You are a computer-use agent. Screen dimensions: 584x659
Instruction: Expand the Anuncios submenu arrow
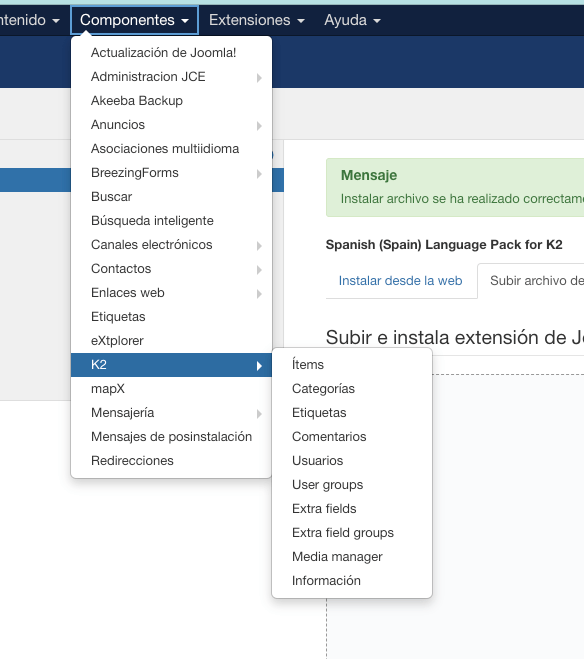(259, 126)
